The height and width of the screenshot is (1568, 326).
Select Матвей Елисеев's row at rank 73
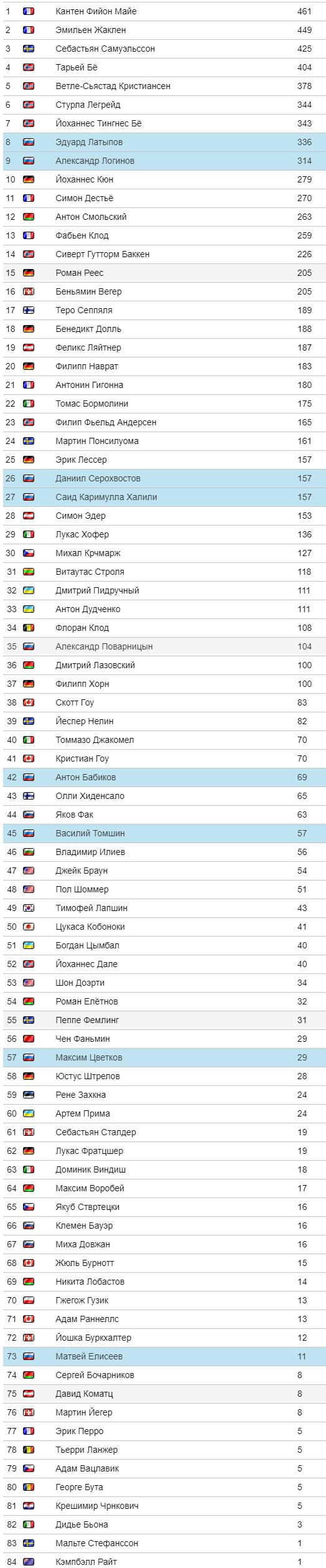pos(164,1356)
